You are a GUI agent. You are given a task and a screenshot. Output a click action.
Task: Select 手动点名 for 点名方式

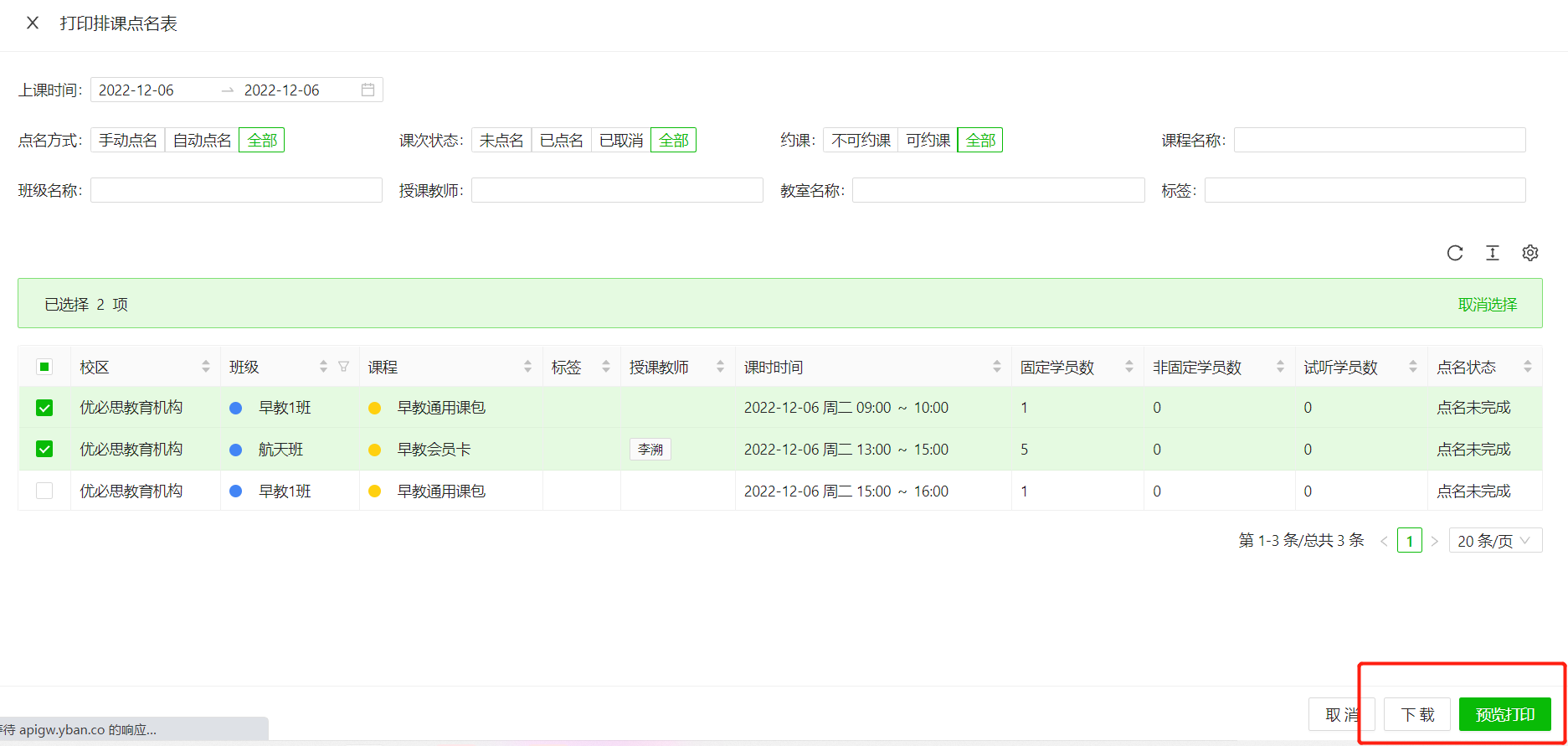click(128, 140)
